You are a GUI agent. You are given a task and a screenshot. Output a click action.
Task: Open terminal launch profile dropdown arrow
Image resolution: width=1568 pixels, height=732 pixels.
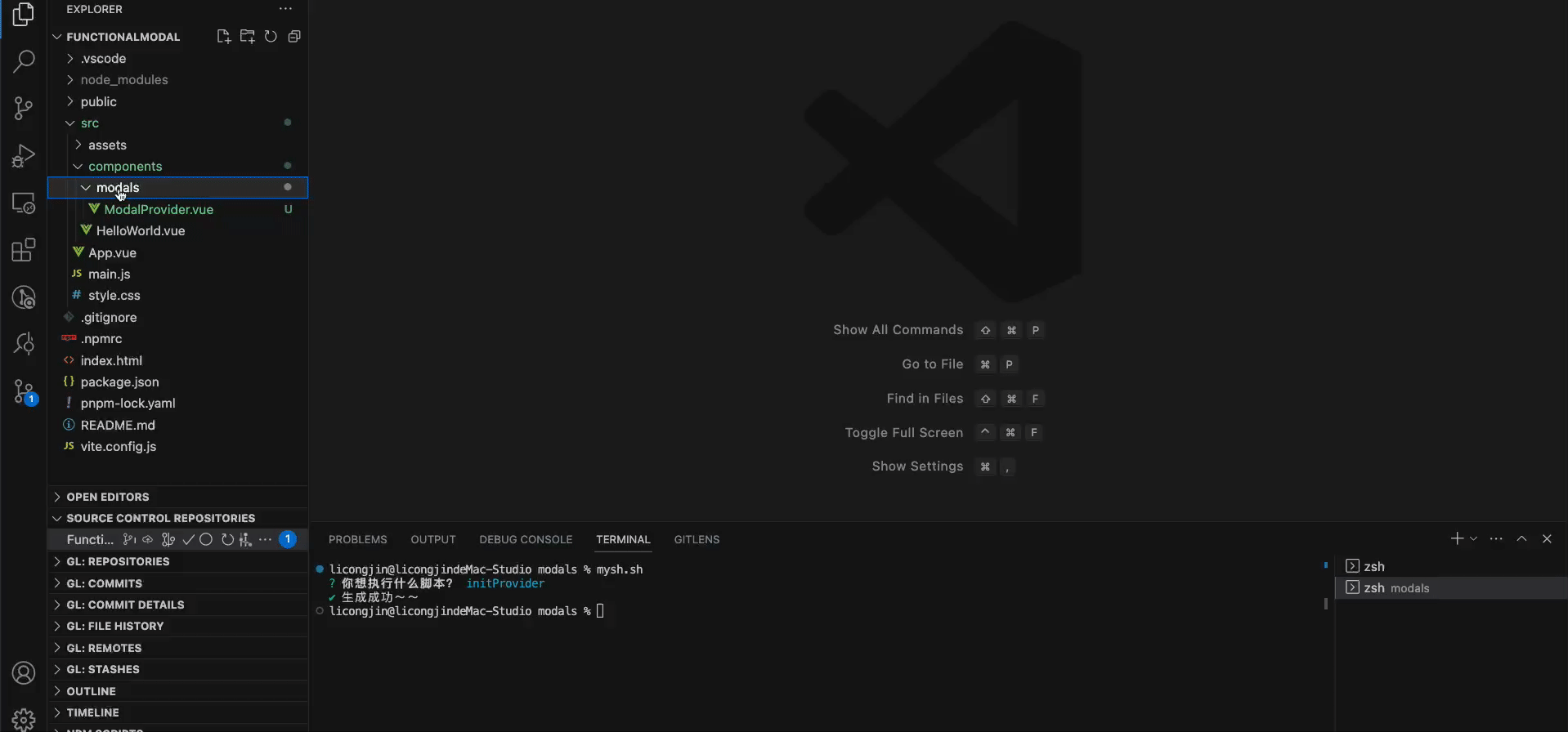[1473, 538]
